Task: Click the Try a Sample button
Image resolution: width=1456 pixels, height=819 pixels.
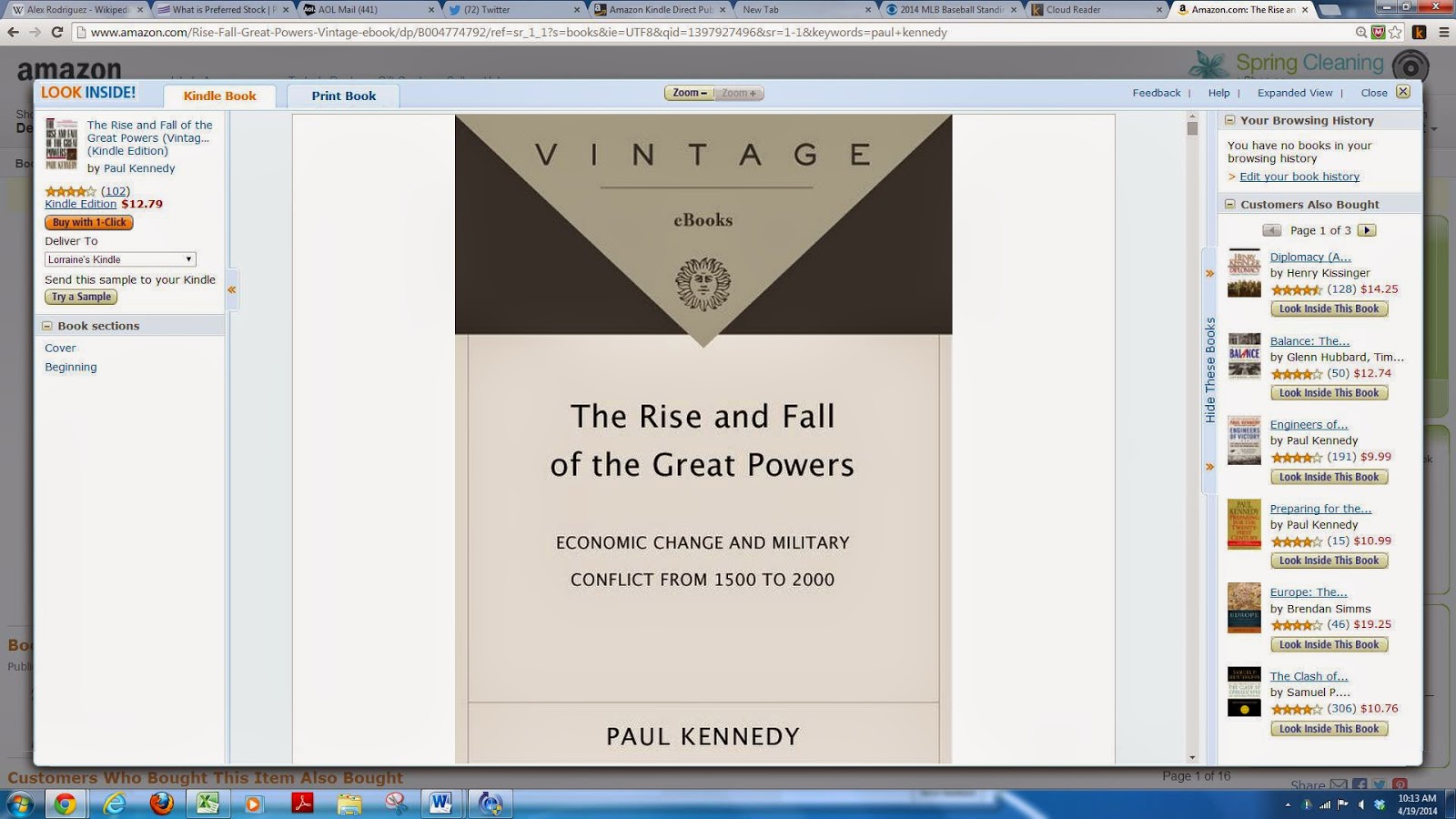Action: [81, 297]
